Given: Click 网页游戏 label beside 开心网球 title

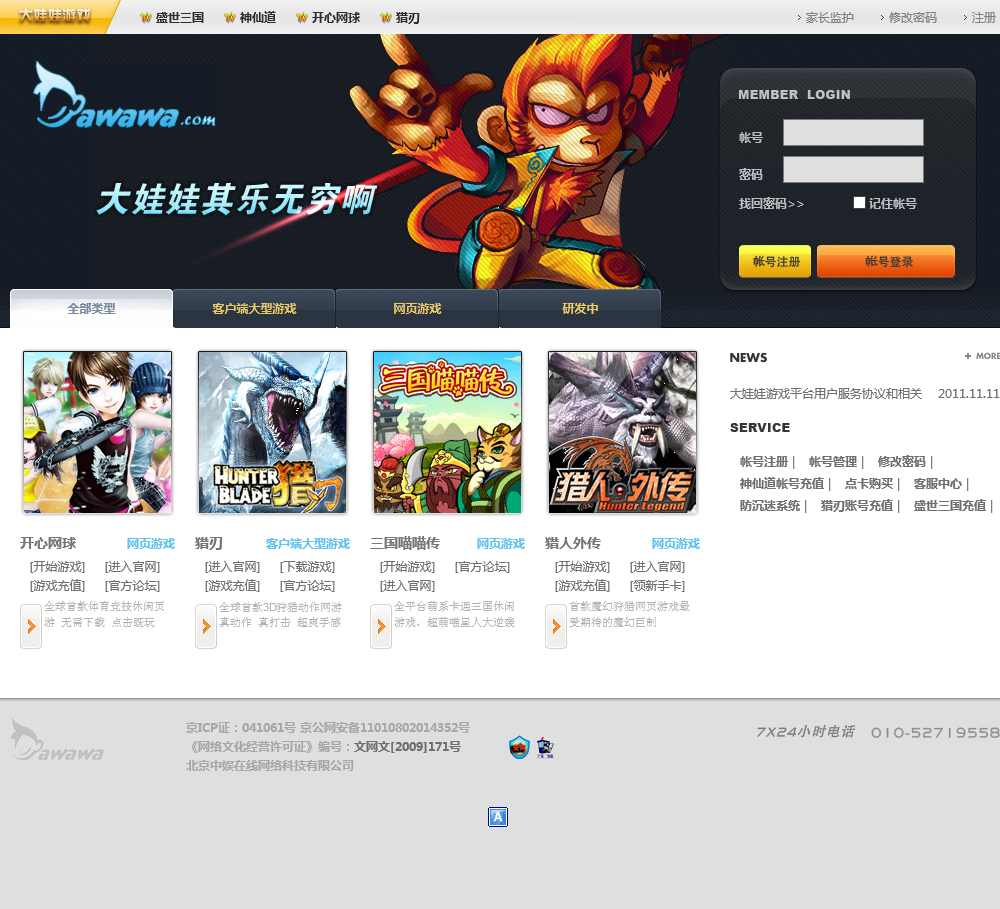Looking at the screenshot, I should point(151,543).
